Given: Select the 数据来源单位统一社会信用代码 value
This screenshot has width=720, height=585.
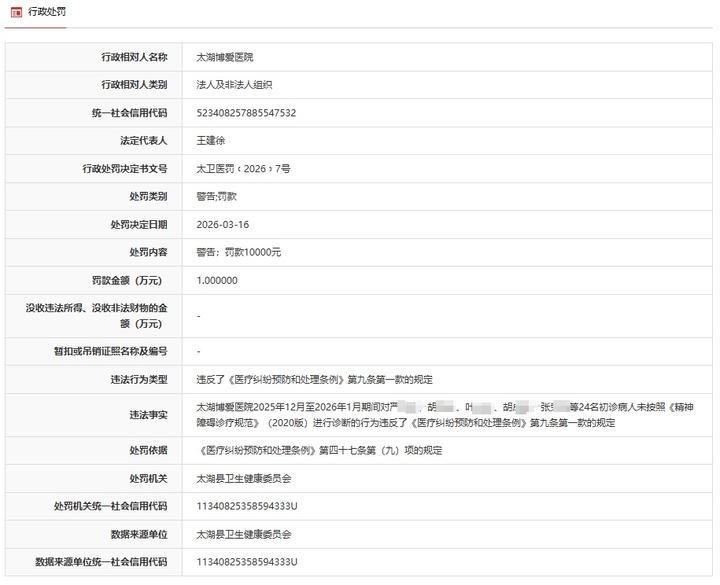Looking at the screenshot, I should (247, 562).
